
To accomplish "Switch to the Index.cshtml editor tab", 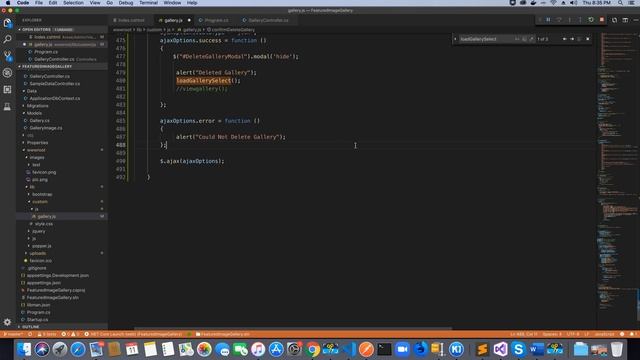I will [x=131, y=20].
